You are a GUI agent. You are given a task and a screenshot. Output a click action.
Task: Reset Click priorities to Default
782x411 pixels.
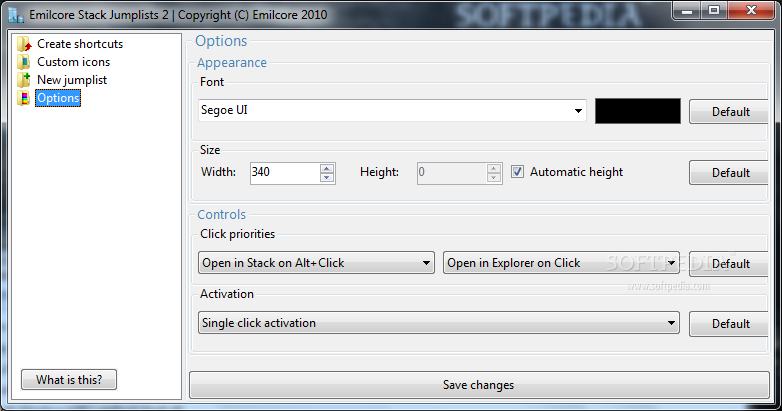click(x=730, y=264)
